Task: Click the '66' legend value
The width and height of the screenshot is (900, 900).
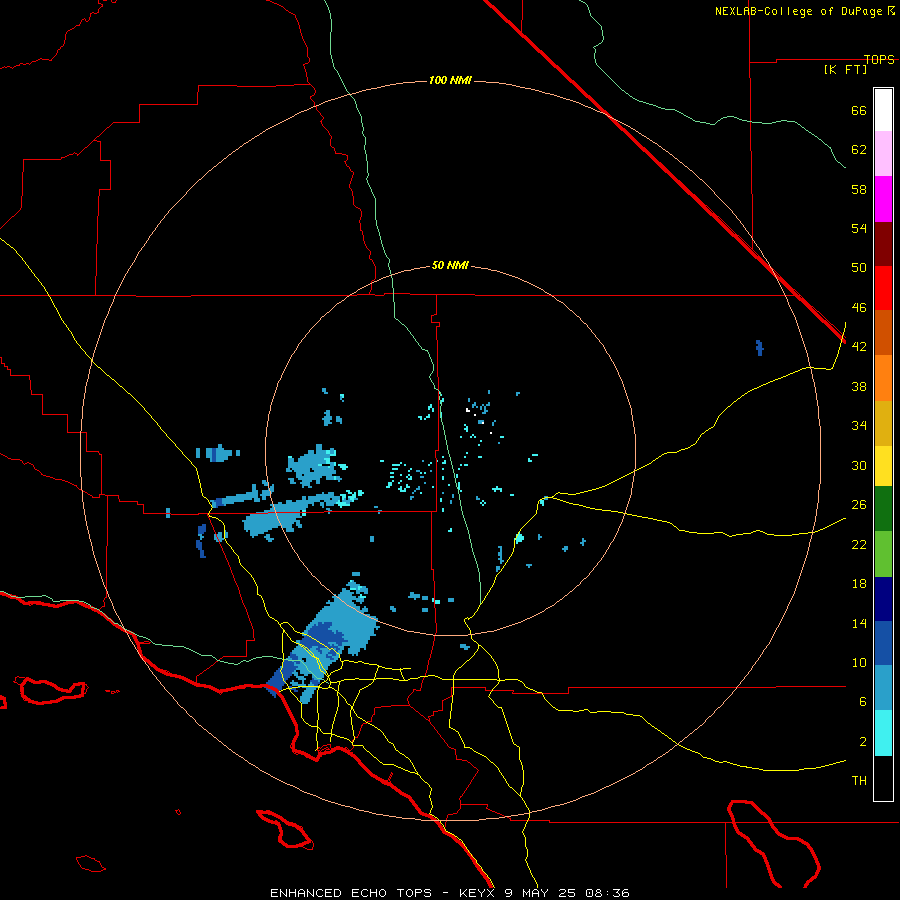Action: [x=859, y=110]
